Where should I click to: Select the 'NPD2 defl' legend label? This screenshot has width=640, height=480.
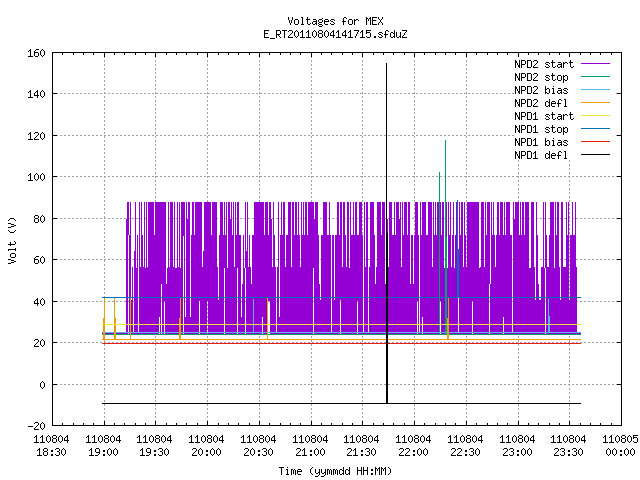point(541,103)
